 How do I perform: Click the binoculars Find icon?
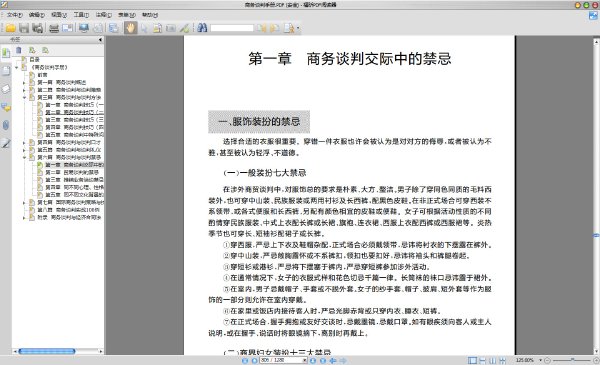click(x=202, y=28)
